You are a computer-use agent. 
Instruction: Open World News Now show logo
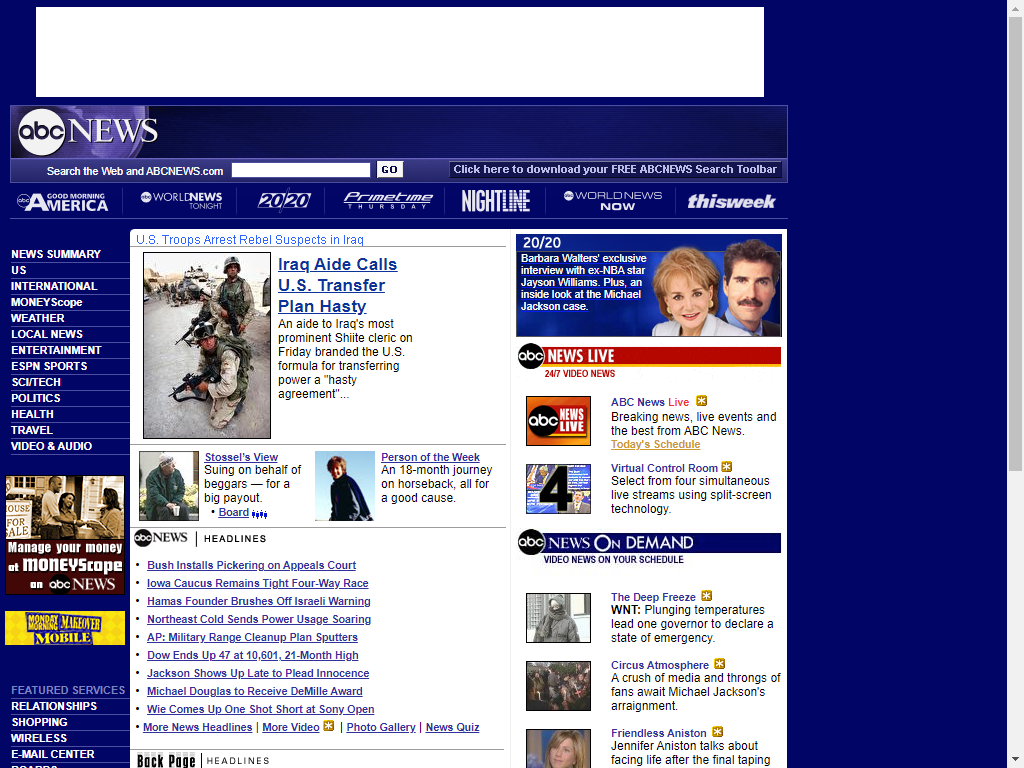[613, 200]
